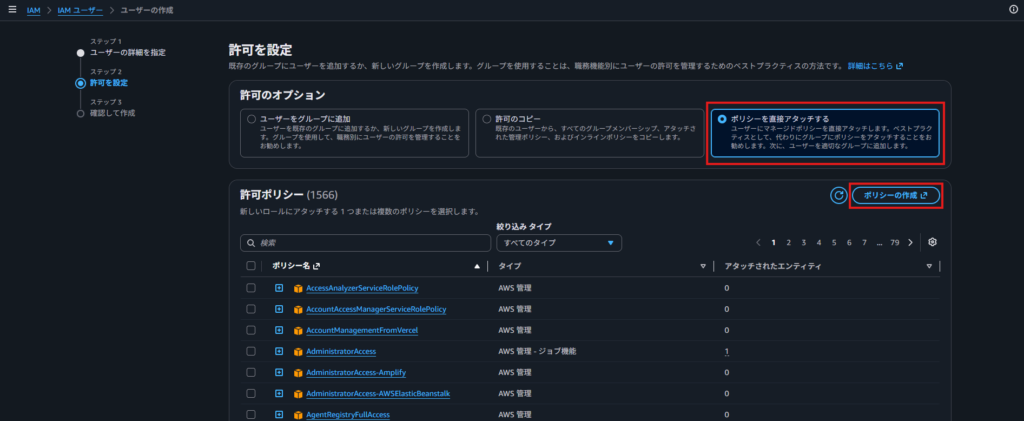
Task: Click the IAM breadcrumb link
Action: point(33,10)
